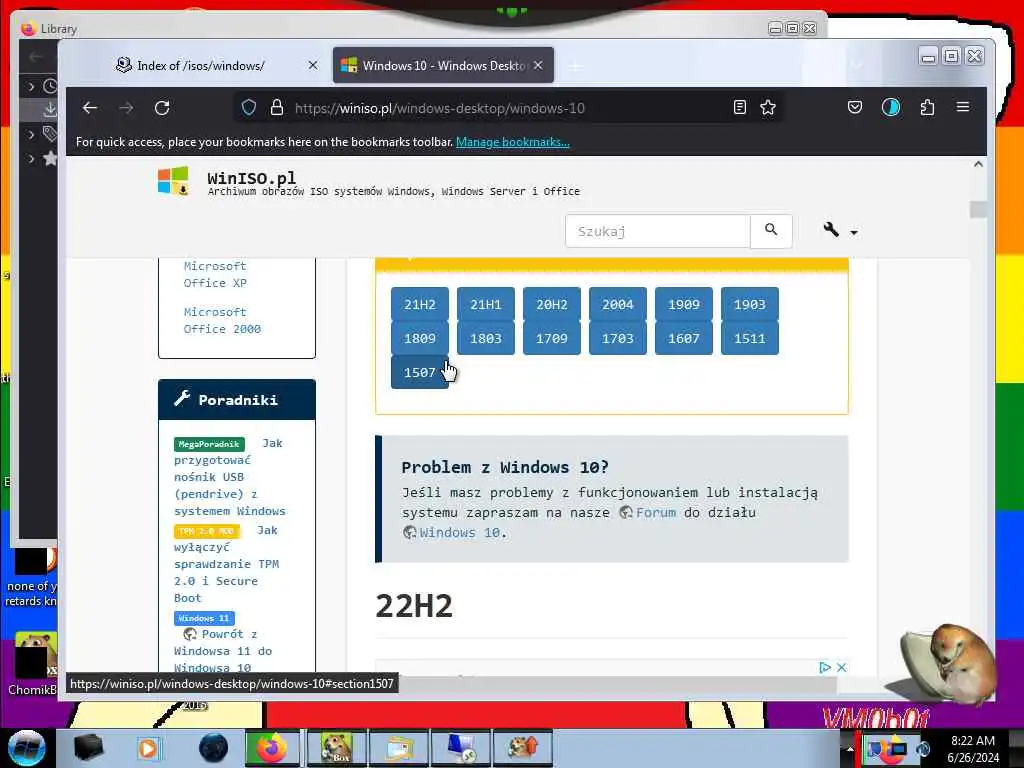Open the list all tabs dropdown arrow
Screen dimensions: 1024x768
(x=857, y=65)
